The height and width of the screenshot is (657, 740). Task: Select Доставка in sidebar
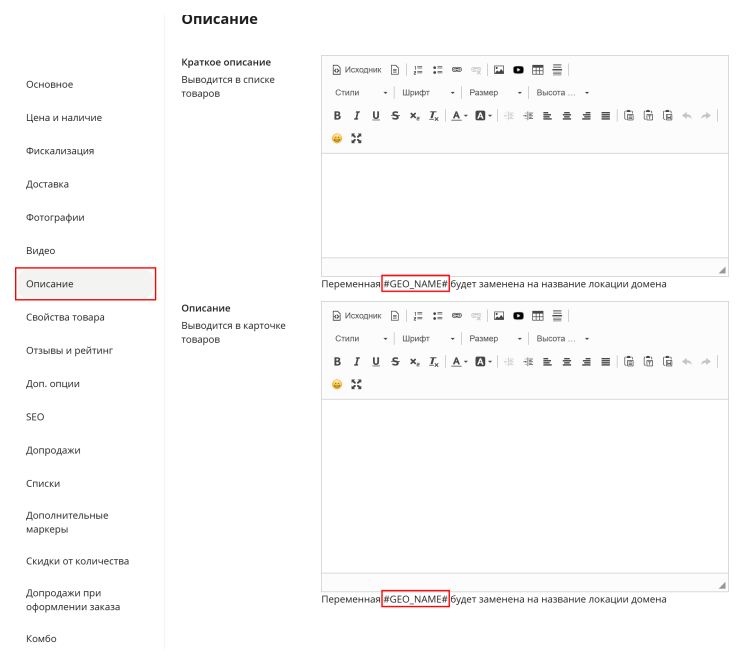47,184
